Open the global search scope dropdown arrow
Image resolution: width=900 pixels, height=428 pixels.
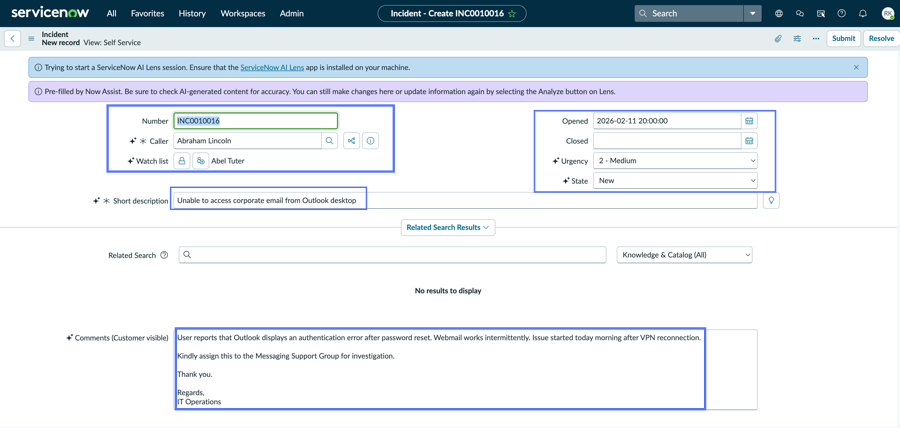coord(752,13)
